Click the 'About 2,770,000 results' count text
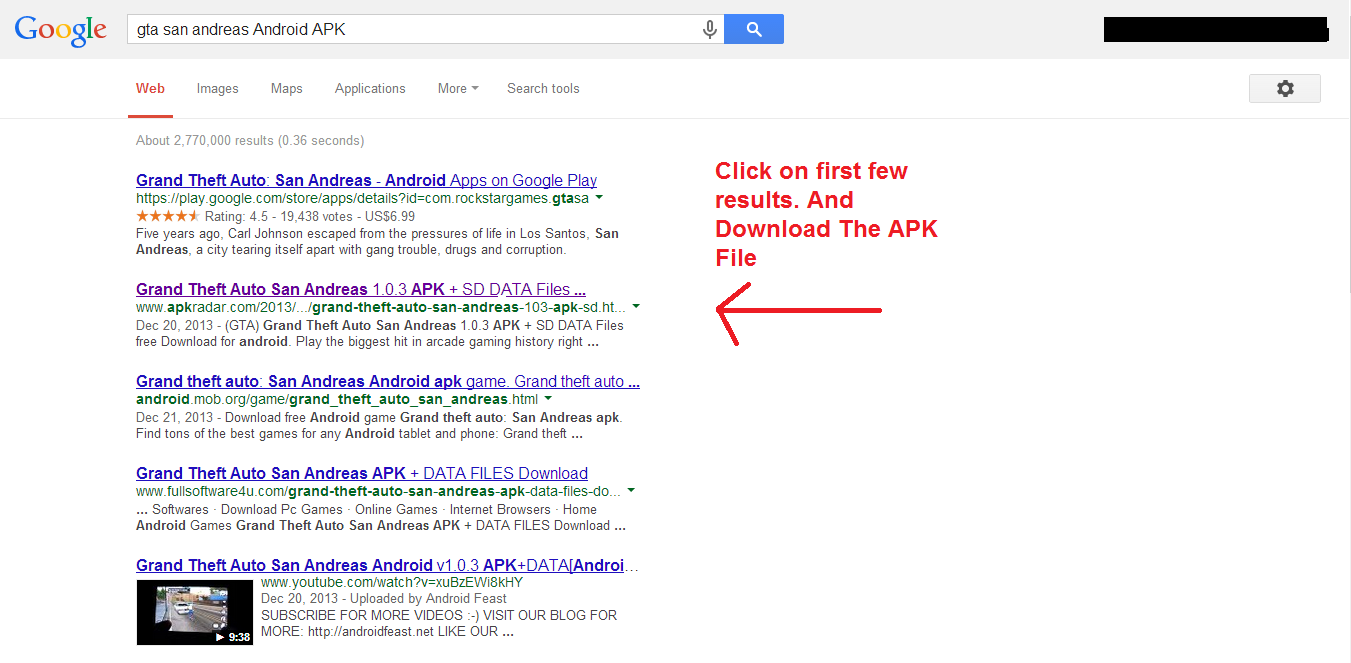Image resolution: width=1351 pixels, height=663 pixels. (250, 140)
